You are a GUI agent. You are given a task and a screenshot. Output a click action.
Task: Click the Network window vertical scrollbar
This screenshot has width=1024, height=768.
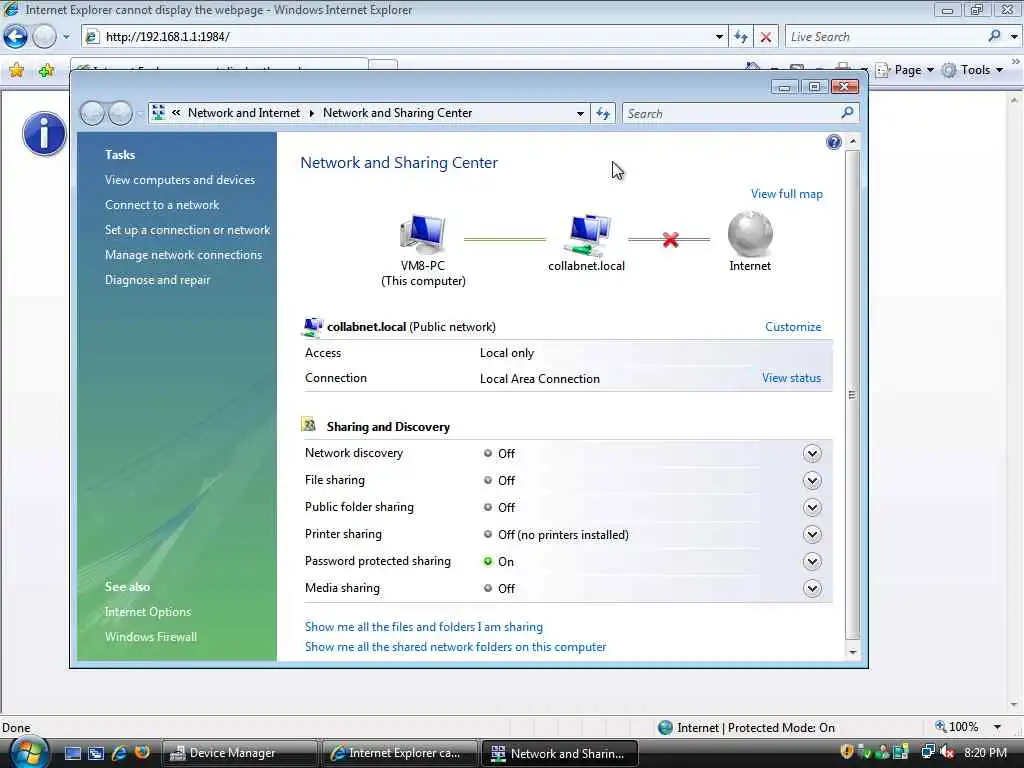(852, 394)
